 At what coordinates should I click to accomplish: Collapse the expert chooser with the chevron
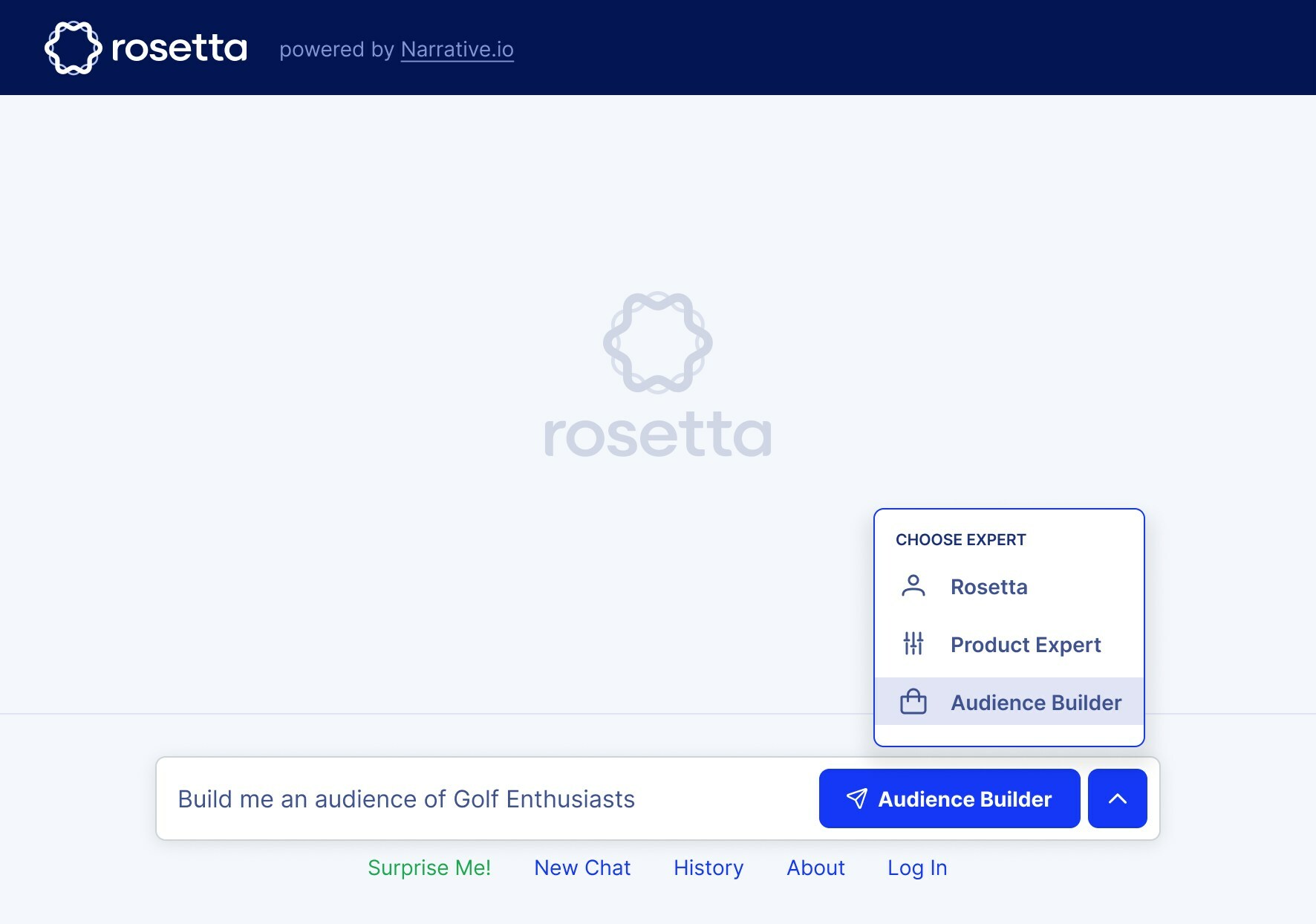tap(1117, 798)
